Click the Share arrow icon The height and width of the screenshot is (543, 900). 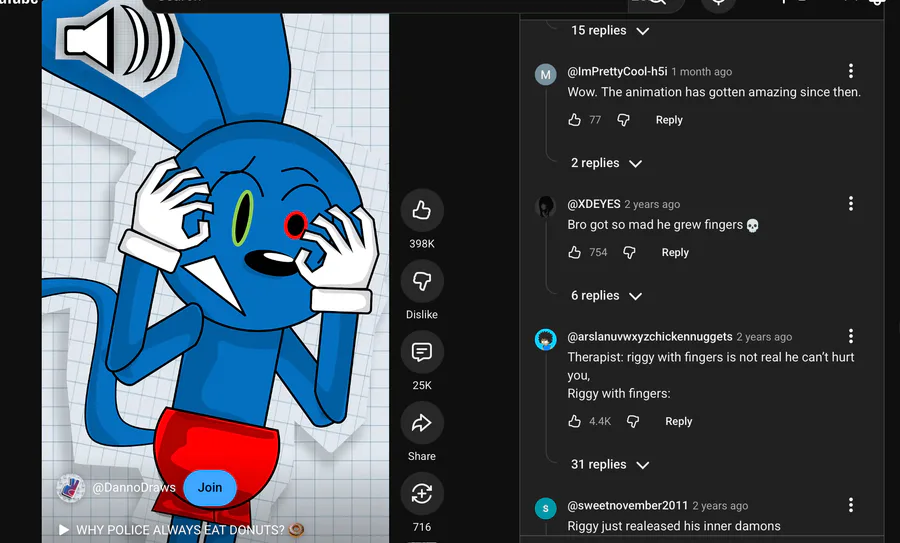[x=422, y=423]
